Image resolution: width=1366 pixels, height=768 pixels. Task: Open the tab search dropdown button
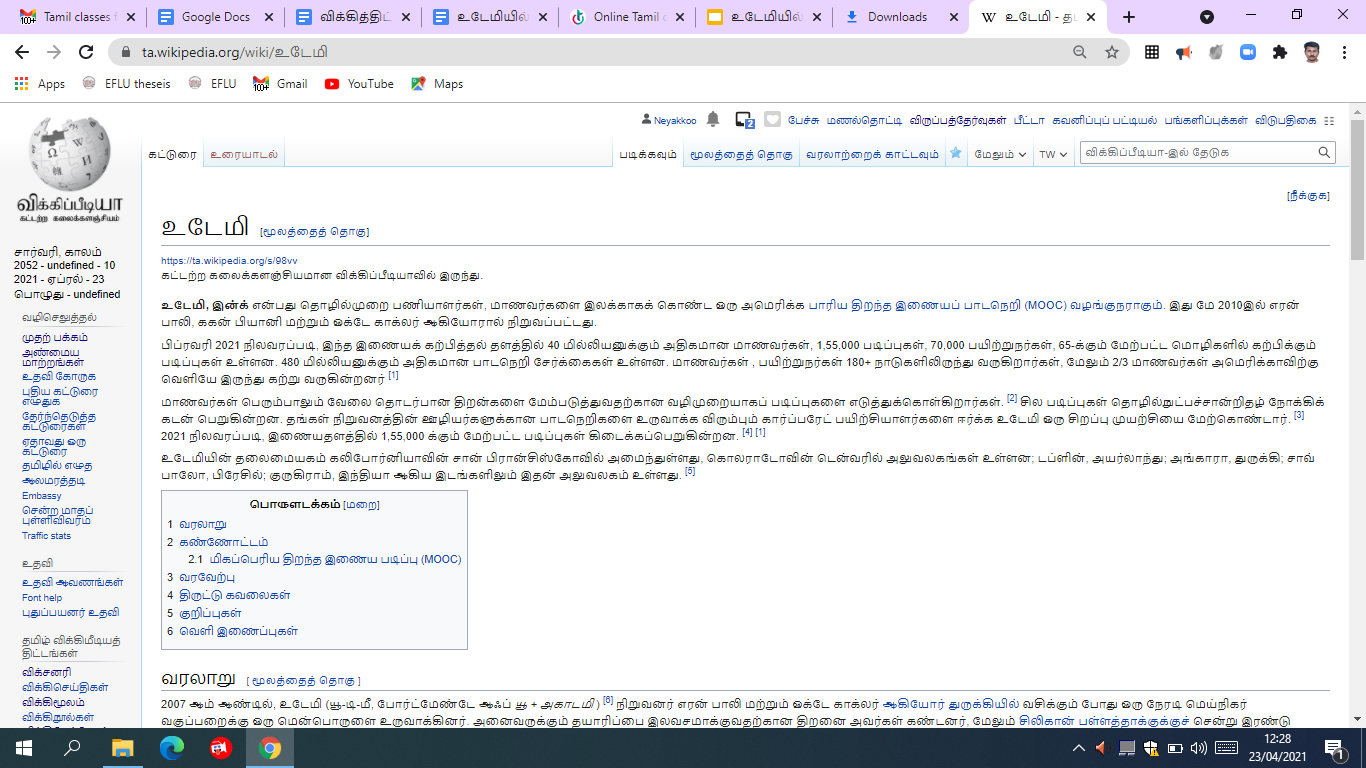pyautogui.click(x=1207, y=17)
